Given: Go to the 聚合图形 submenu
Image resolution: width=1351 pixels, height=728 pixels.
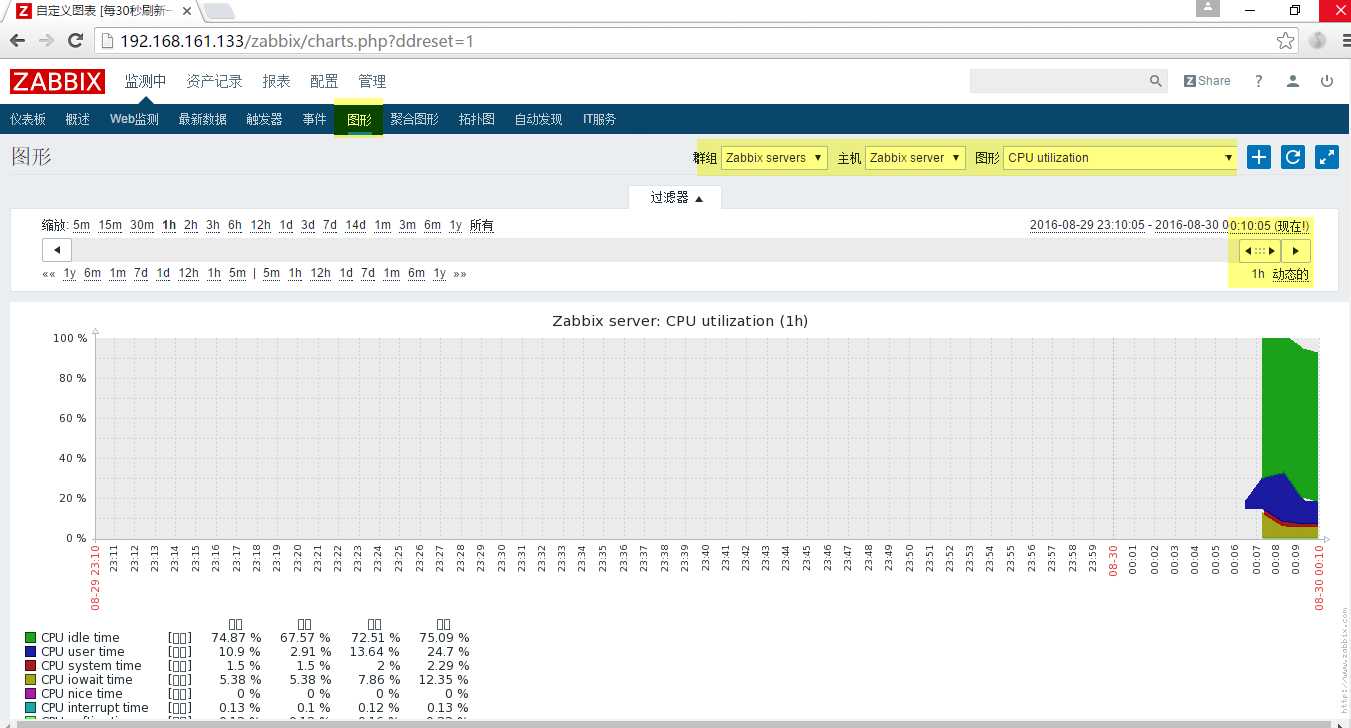Looking at the screenshot, I should 414,119.
